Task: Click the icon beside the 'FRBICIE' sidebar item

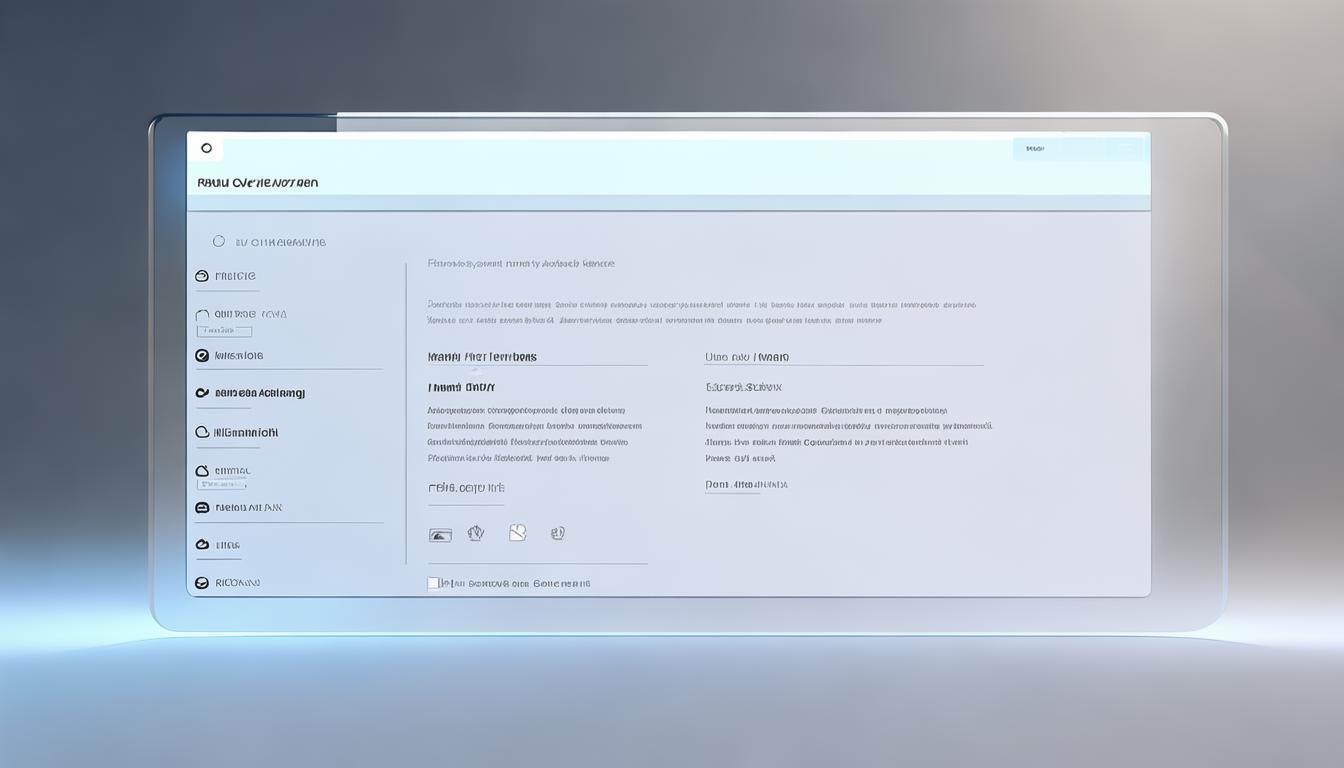Action: (202, 276)
